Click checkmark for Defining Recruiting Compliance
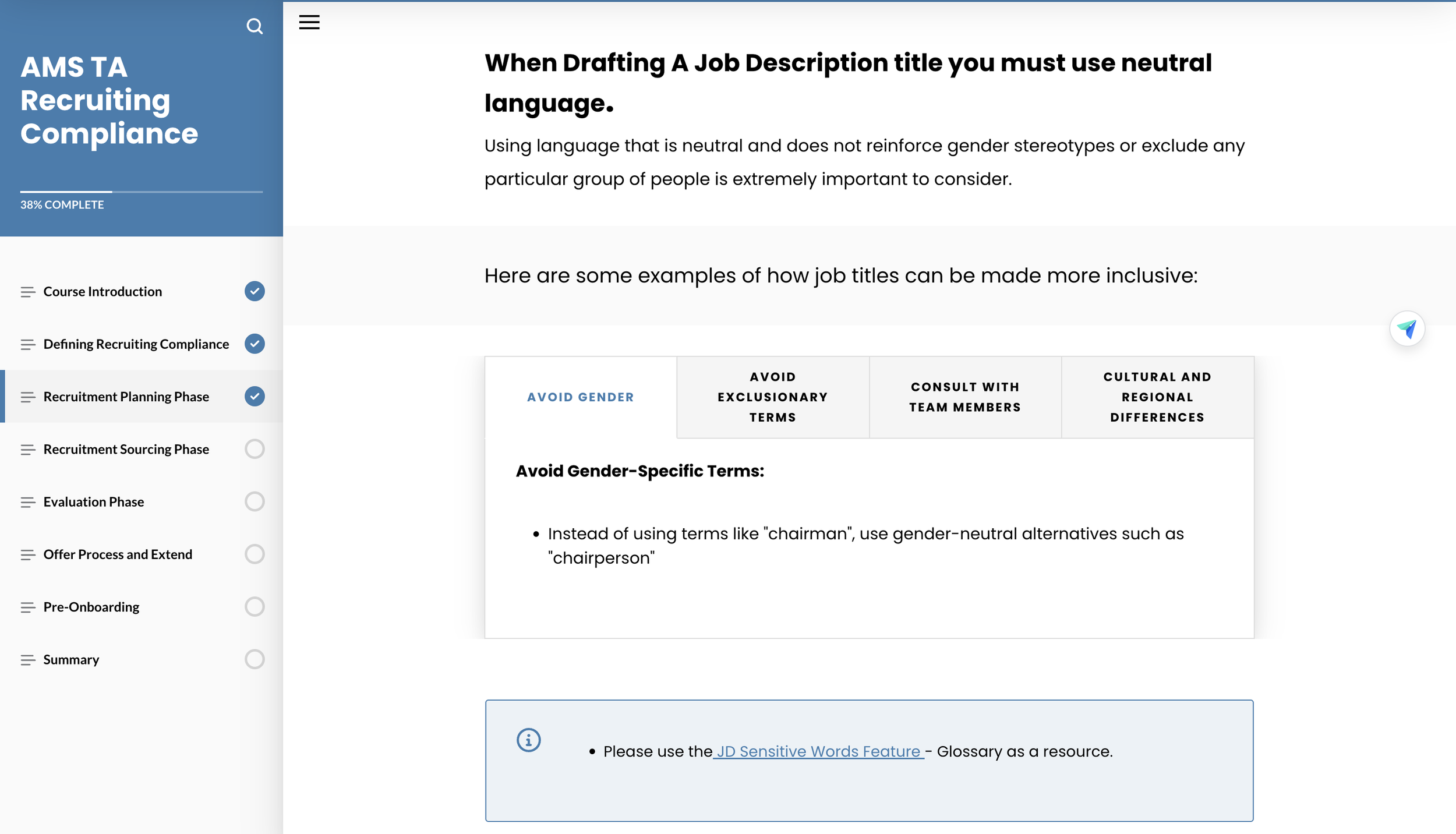This screenshot has width=1456, height=834. [x=255, y=344]
